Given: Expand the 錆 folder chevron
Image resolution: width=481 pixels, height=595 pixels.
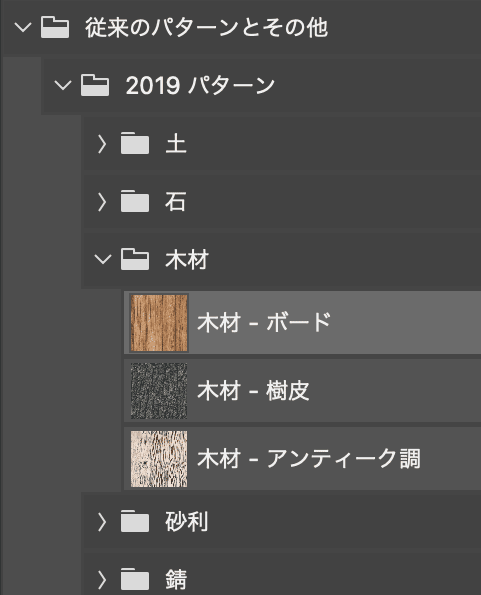Looking at the screenshot, I should (102, 580).
